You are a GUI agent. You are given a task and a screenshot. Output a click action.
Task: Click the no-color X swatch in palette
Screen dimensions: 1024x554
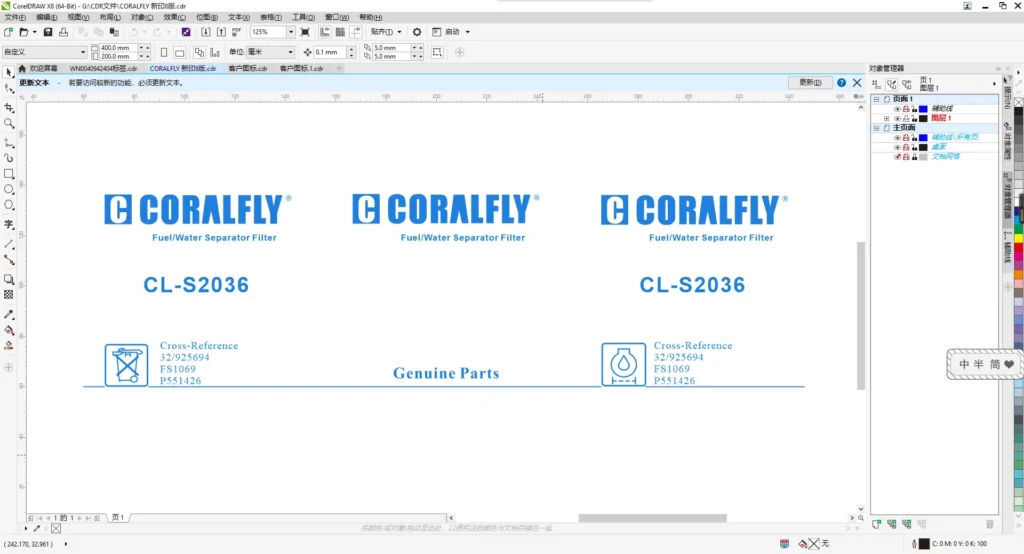[1019, 102]
